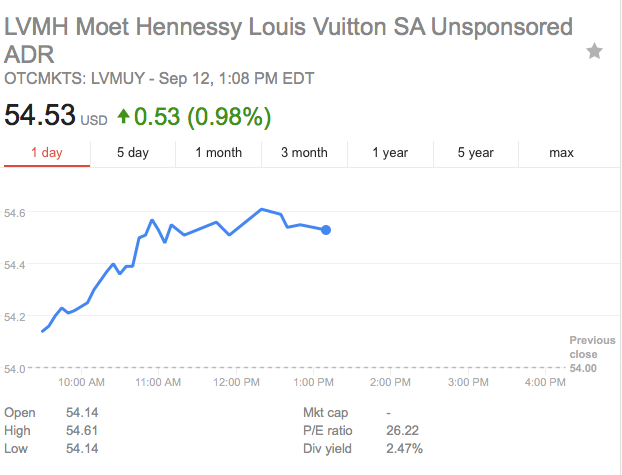Image resolution: width=622 pixels, height=475 pixels.
Task: Click the Previous close label
Action: 592,347
